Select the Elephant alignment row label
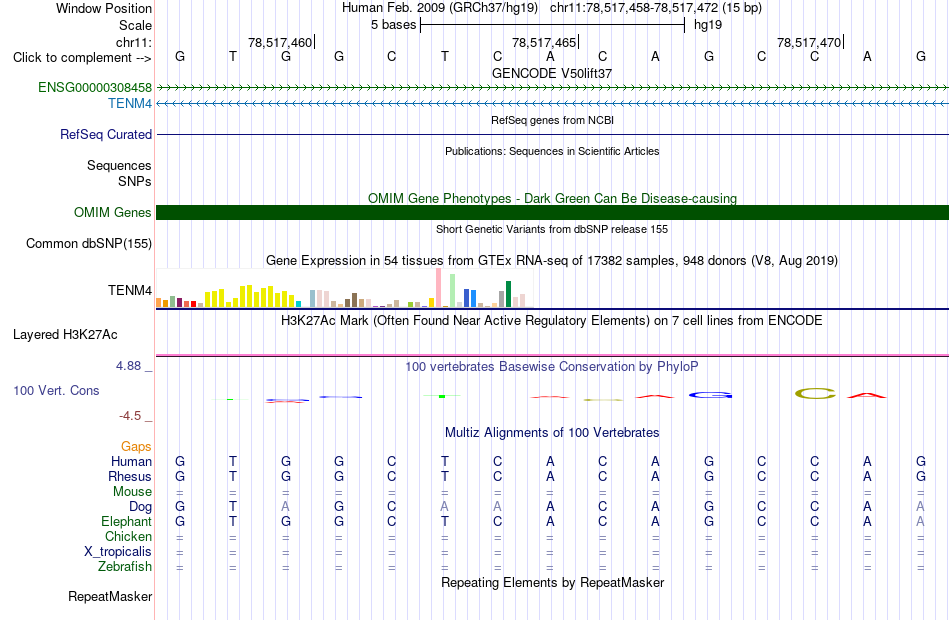The width and height of the screenshot is (950, 620). [x=126, y=522]
